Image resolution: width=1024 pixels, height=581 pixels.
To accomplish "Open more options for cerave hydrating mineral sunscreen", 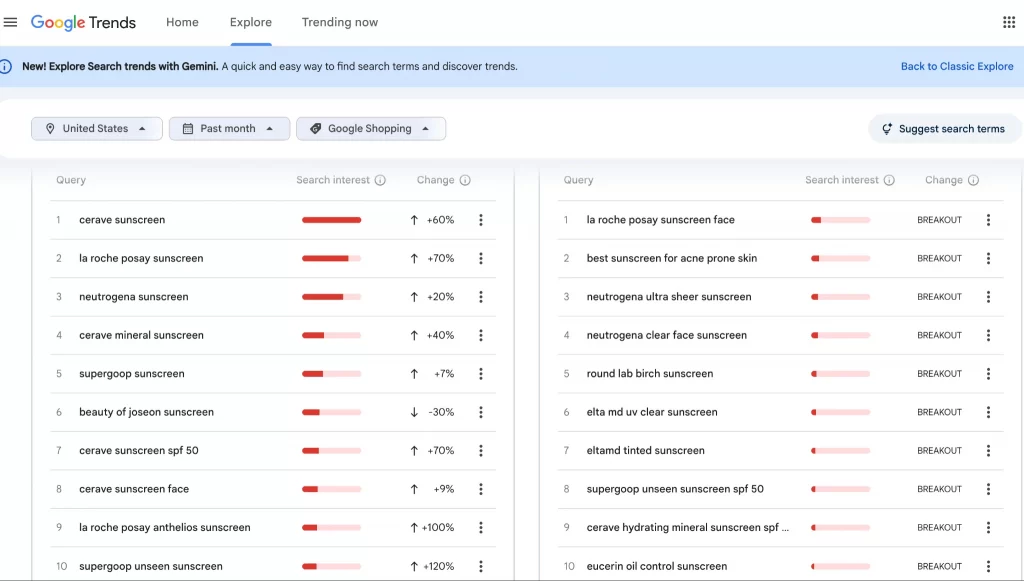I will [x=988, y=527].
